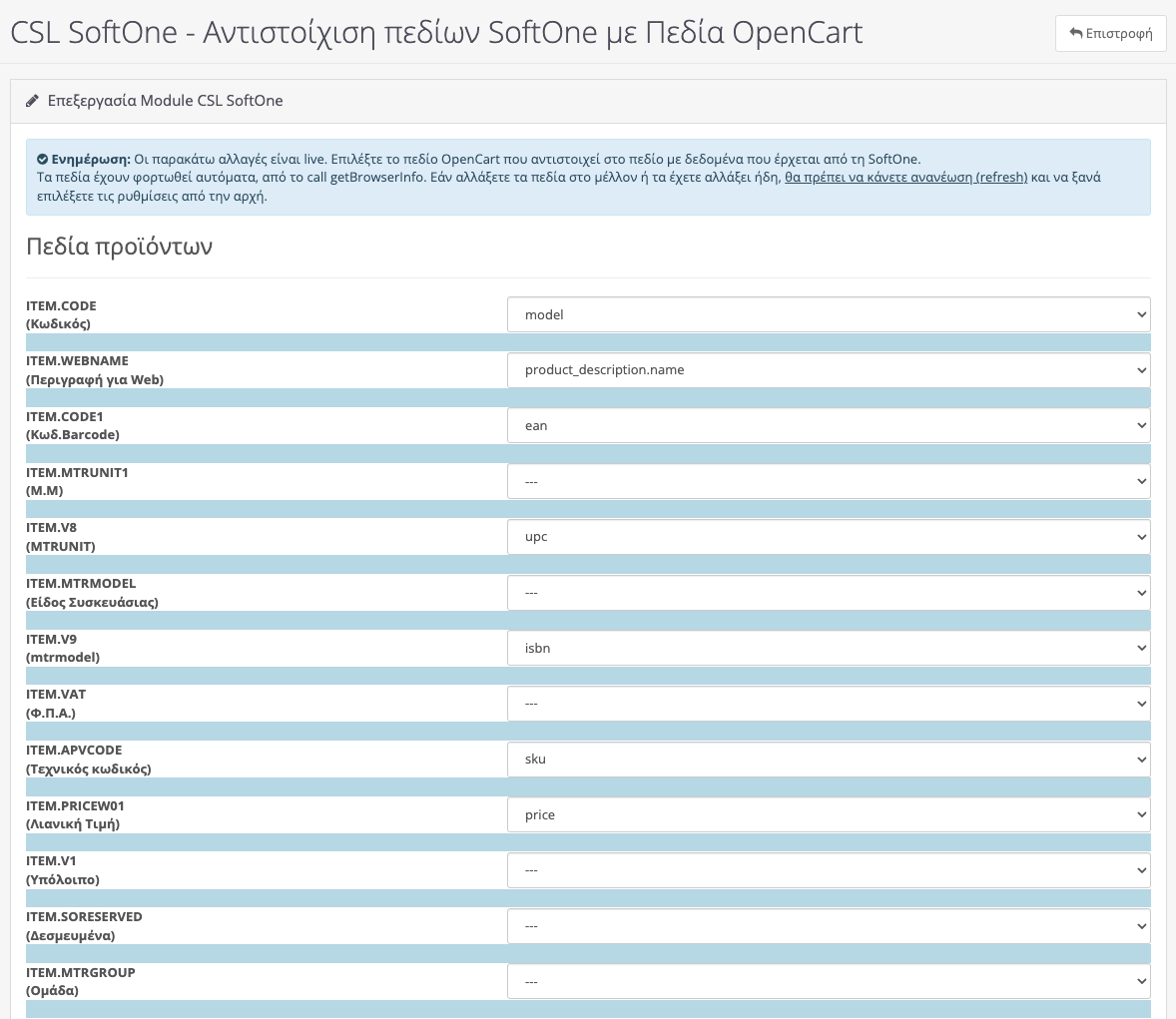
Task: Open the ITEM.WEBNAME dropdown showing product_description.name
Action: 829,369
